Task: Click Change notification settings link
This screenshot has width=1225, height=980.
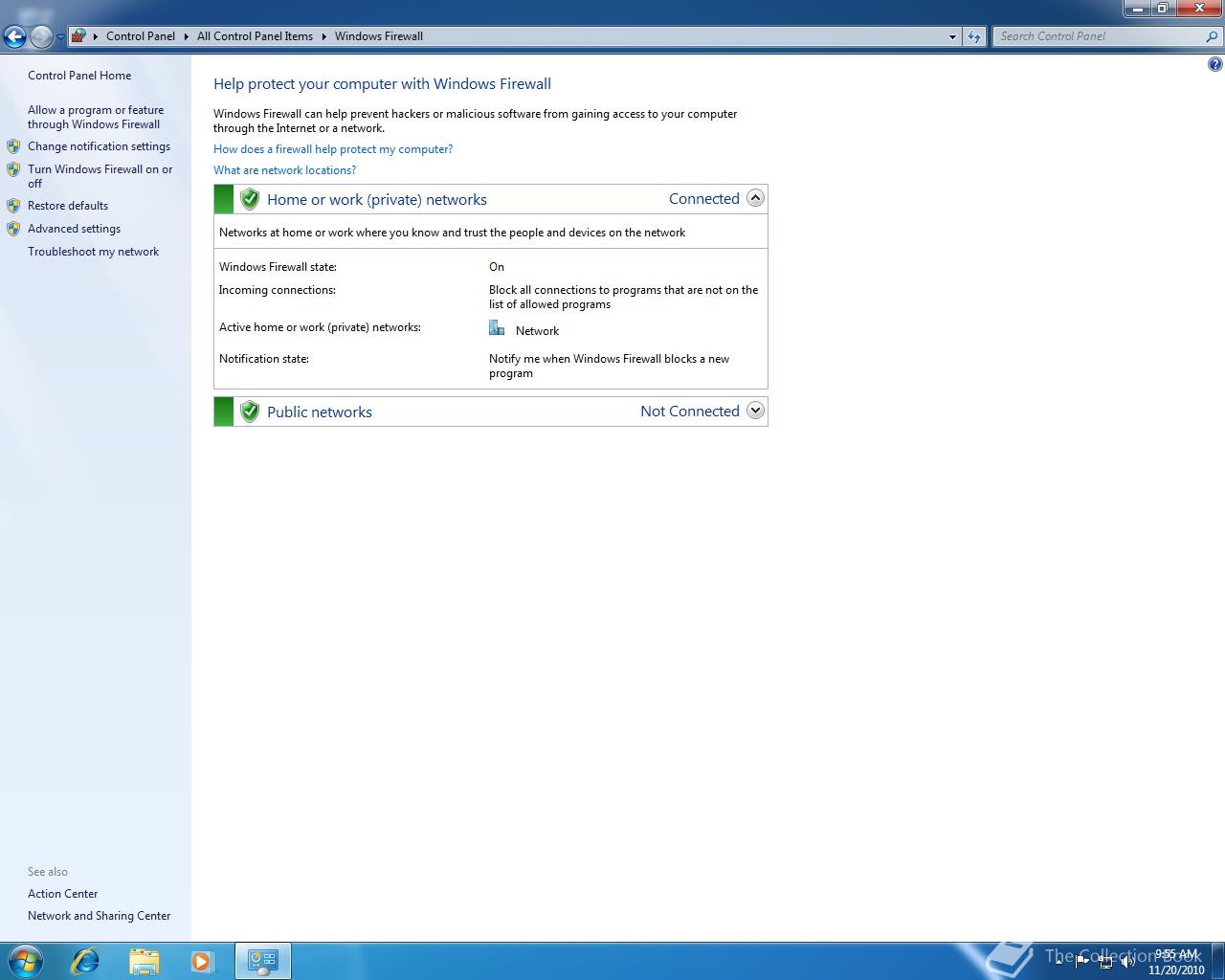Action: point(99,146)
